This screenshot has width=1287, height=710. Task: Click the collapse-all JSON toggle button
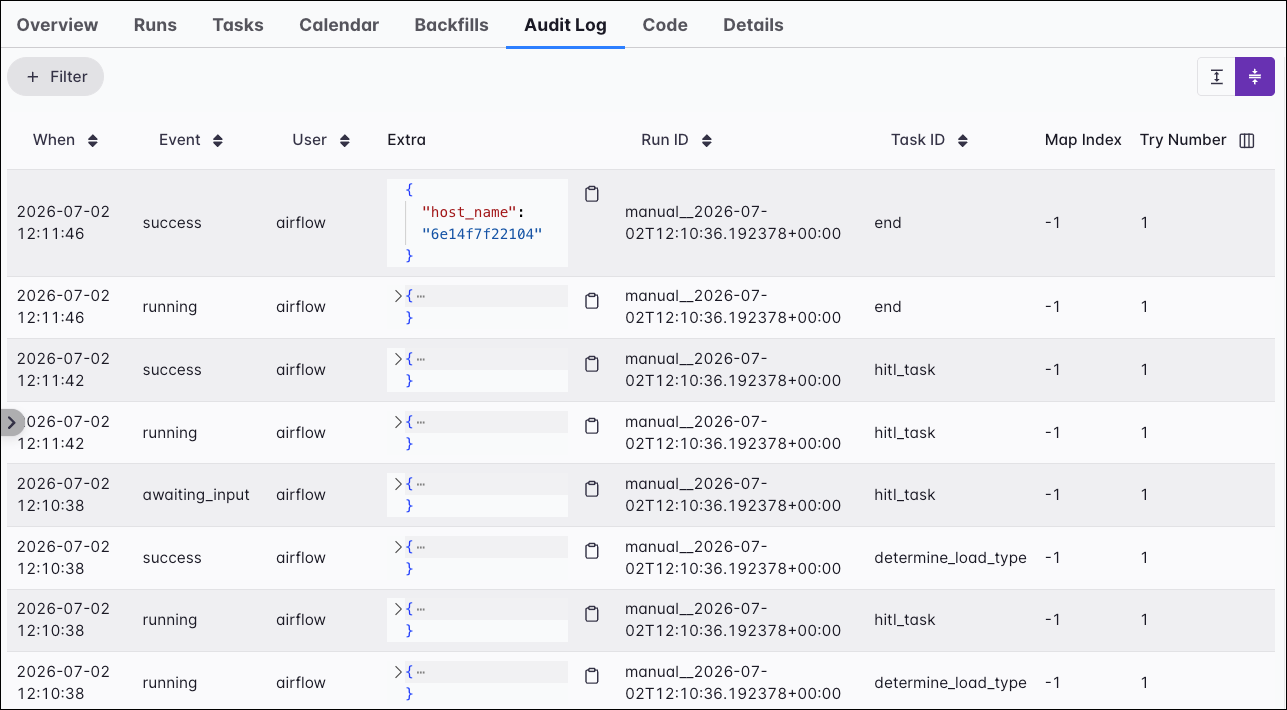[x=1255, y=77]
